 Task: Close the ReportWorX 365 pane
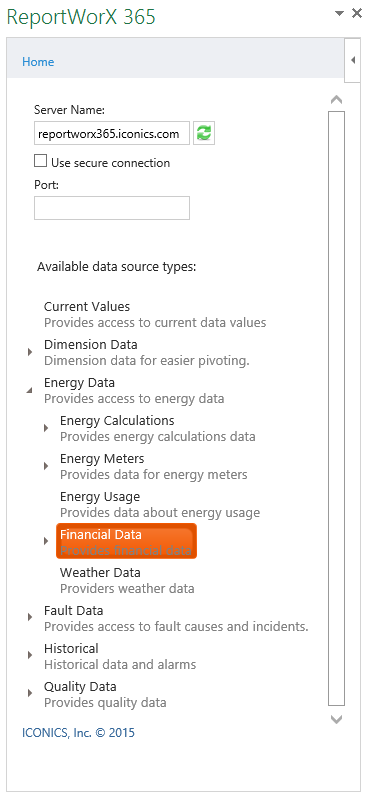tap(357, 14)
